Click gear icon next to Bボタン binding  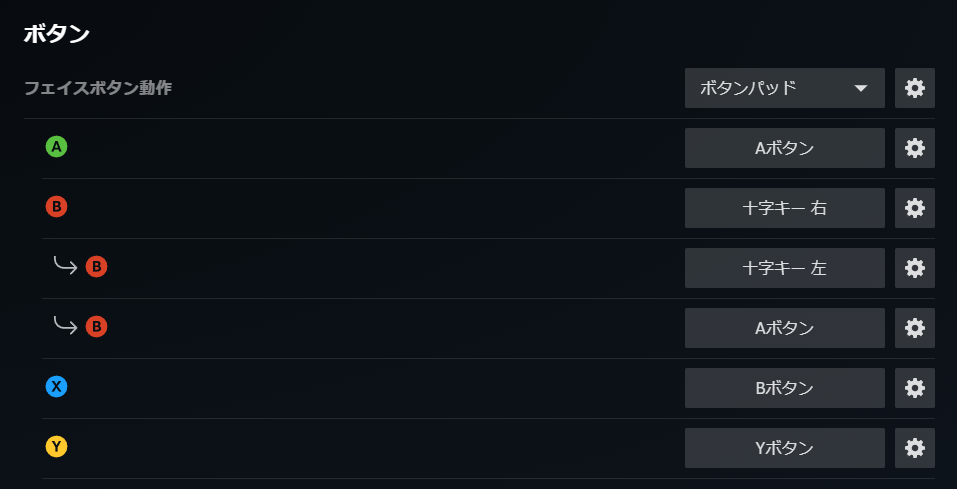[x=914, y=388]
